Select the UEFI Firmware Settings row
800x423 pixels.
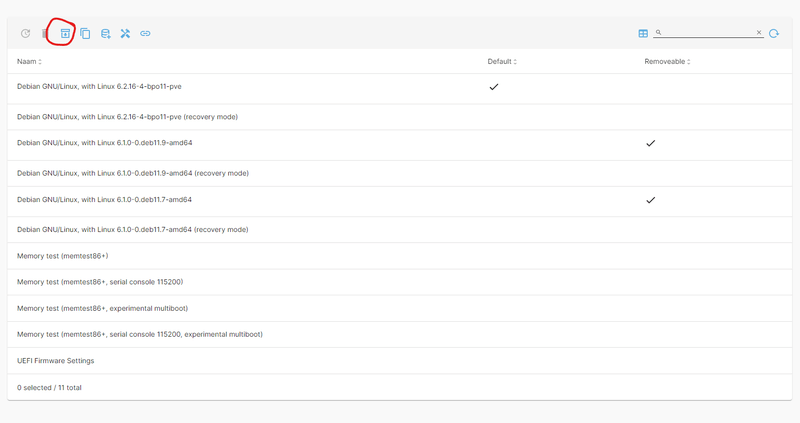56,360
